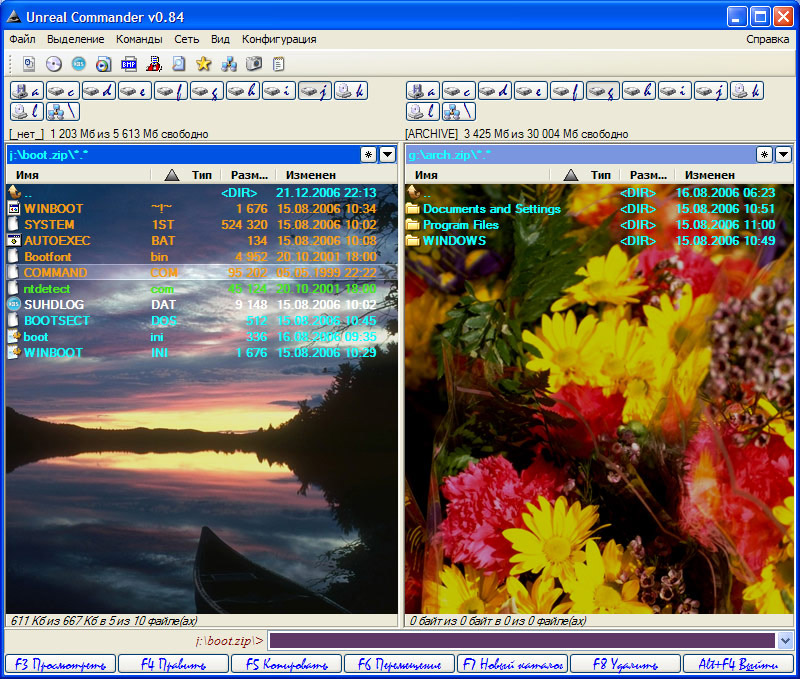Viewport: 800px width, 679px height.
Task: Select CD drive k in the left panel
Action: coord(351,91)
